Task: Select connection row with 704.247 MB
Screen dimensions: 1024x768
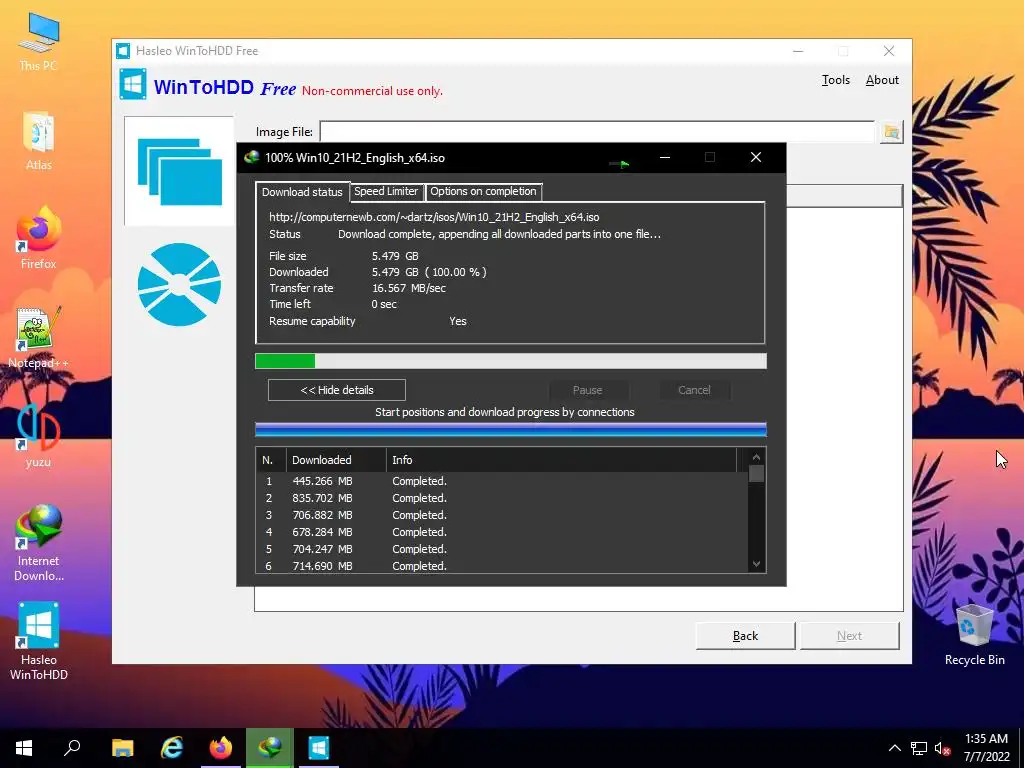Action: pos(502,549)
